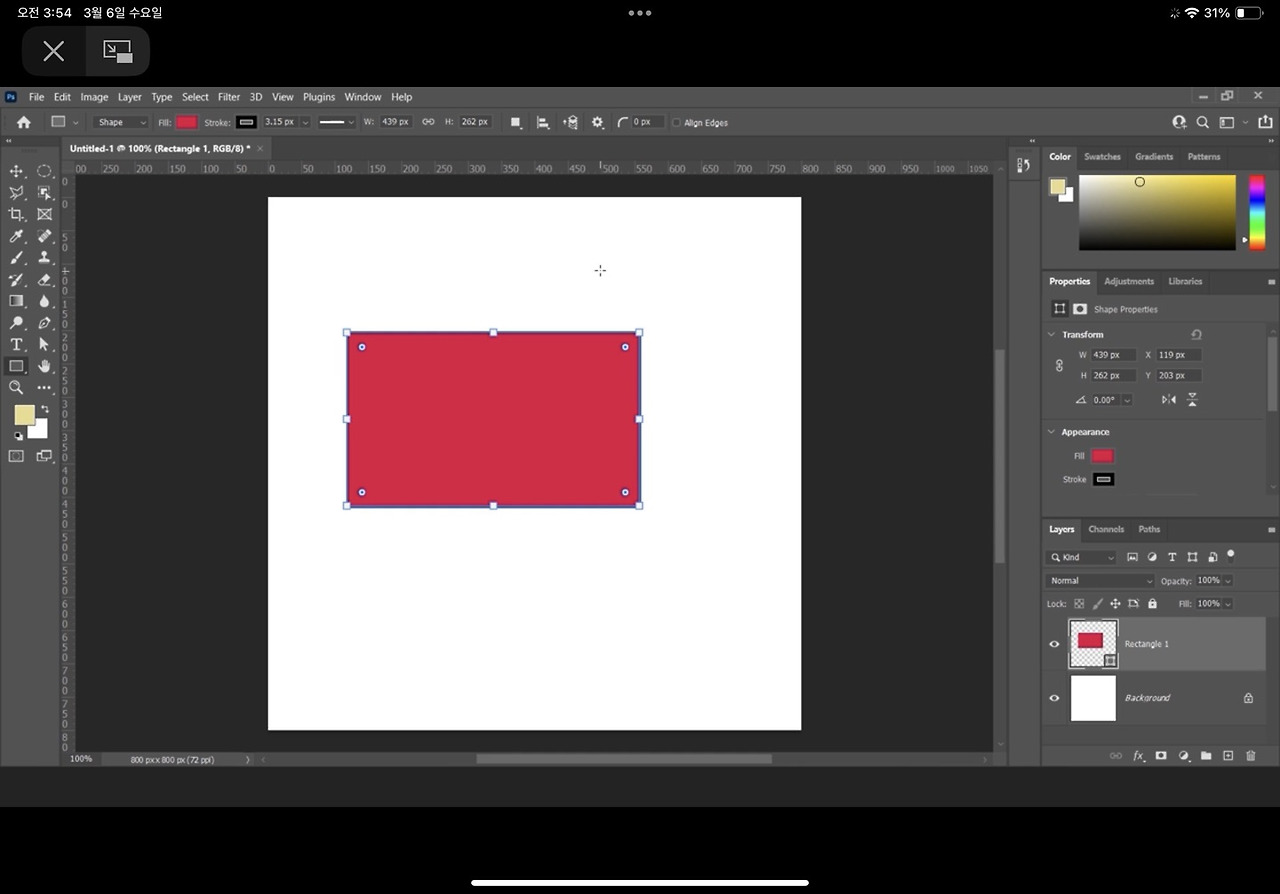Hide the Rectangle 1 layer

click(1054, 644)
